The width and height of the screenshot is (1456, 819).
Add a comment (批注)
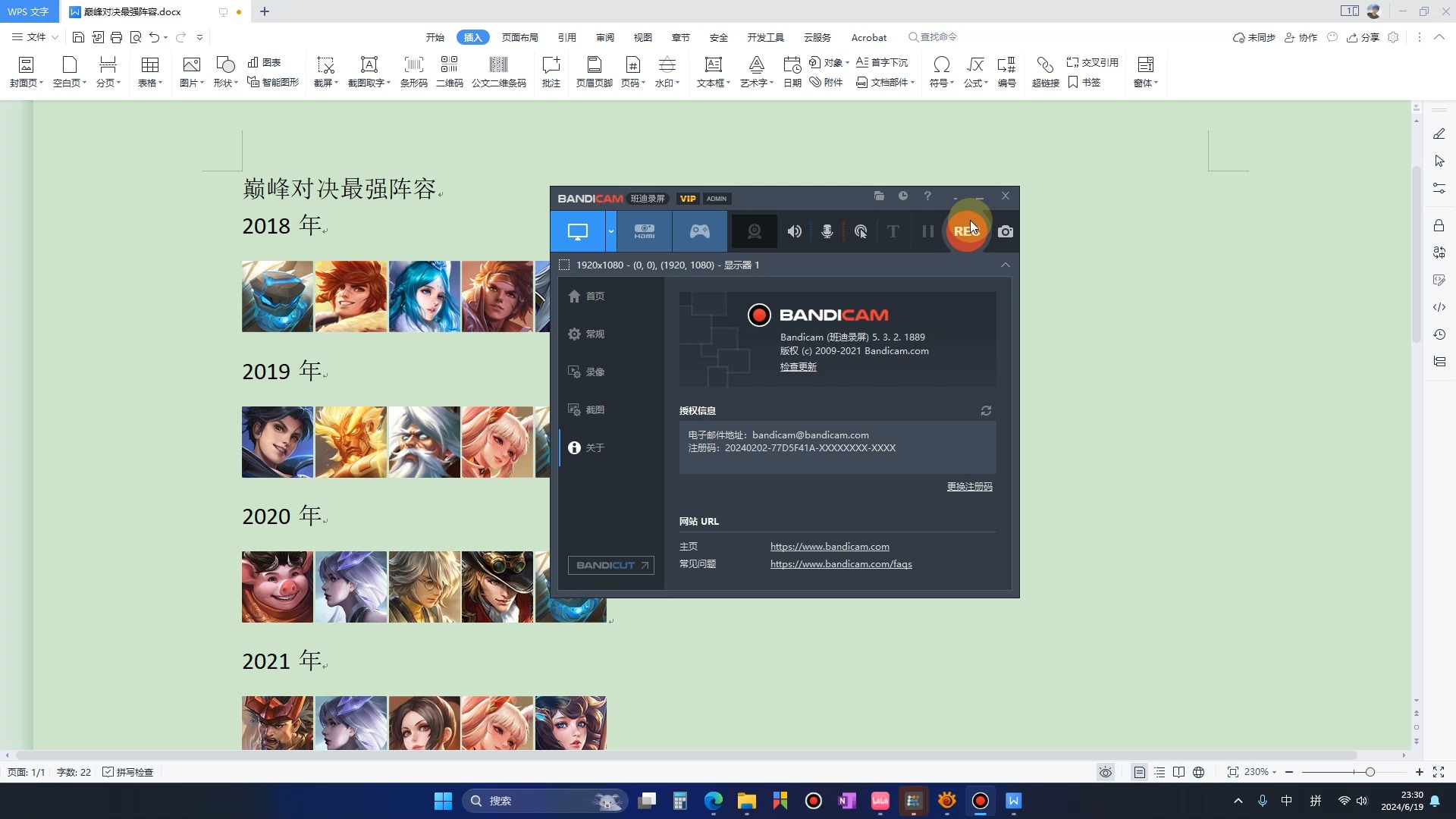(551, 72)
